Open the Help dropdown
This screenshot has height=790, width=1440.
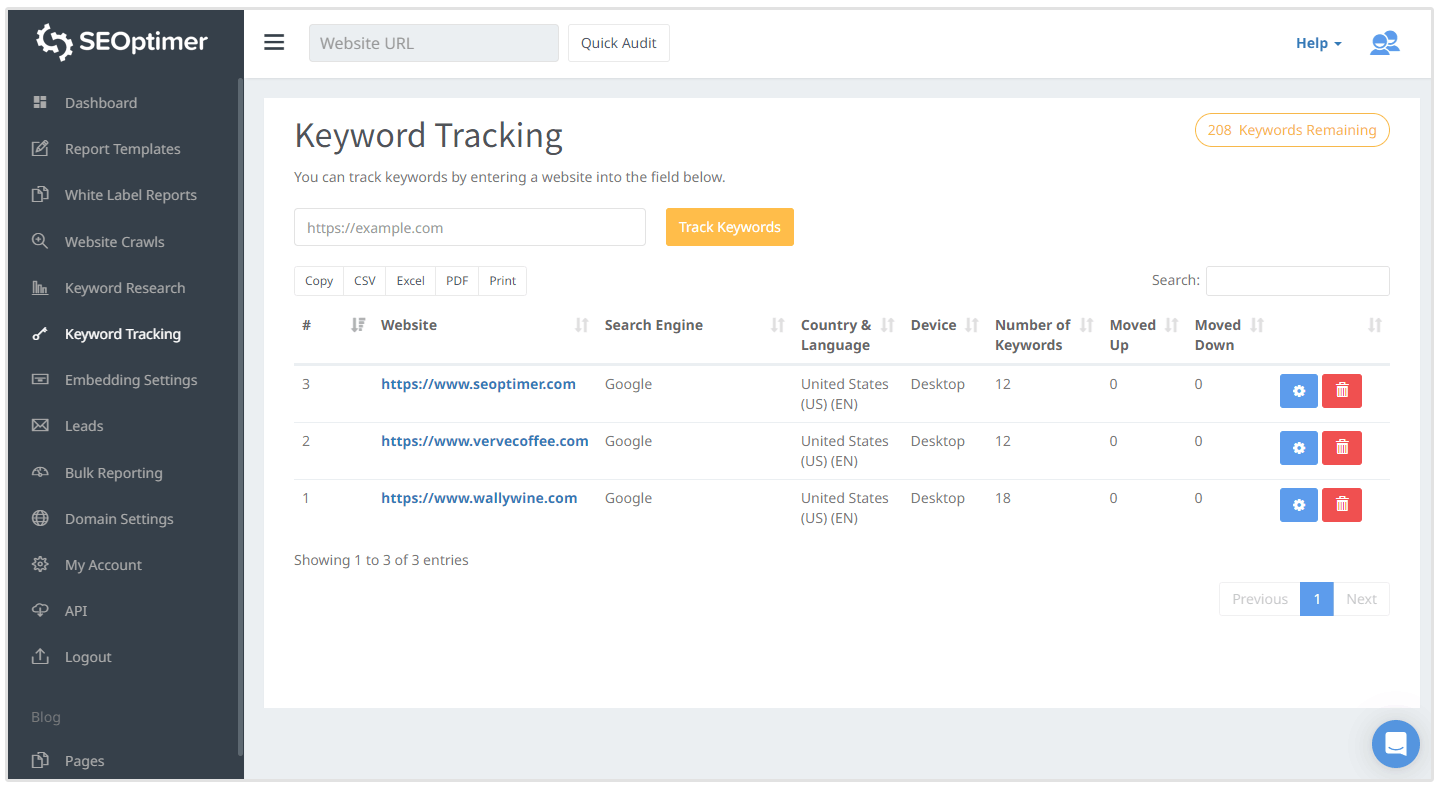tap(1317, 43)
